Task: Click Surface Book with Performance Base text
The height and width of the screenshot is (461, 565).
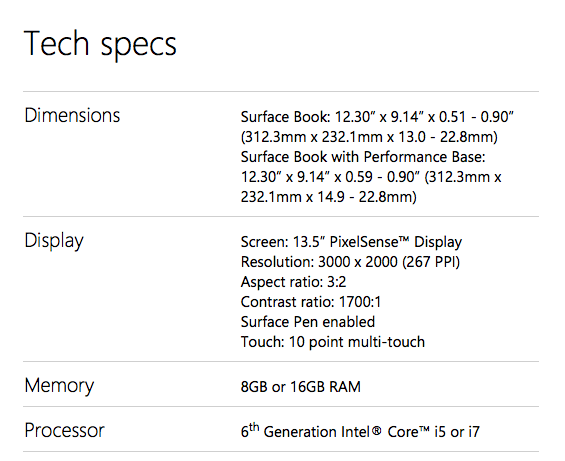Action: (363, 157)
